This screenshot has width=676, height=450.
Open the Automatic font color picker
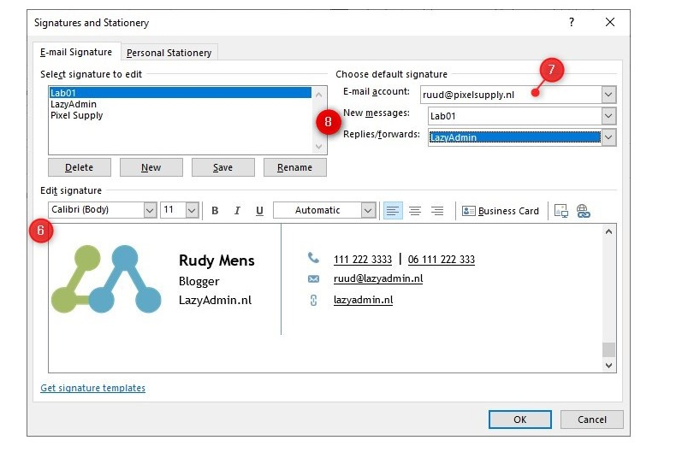368,211
